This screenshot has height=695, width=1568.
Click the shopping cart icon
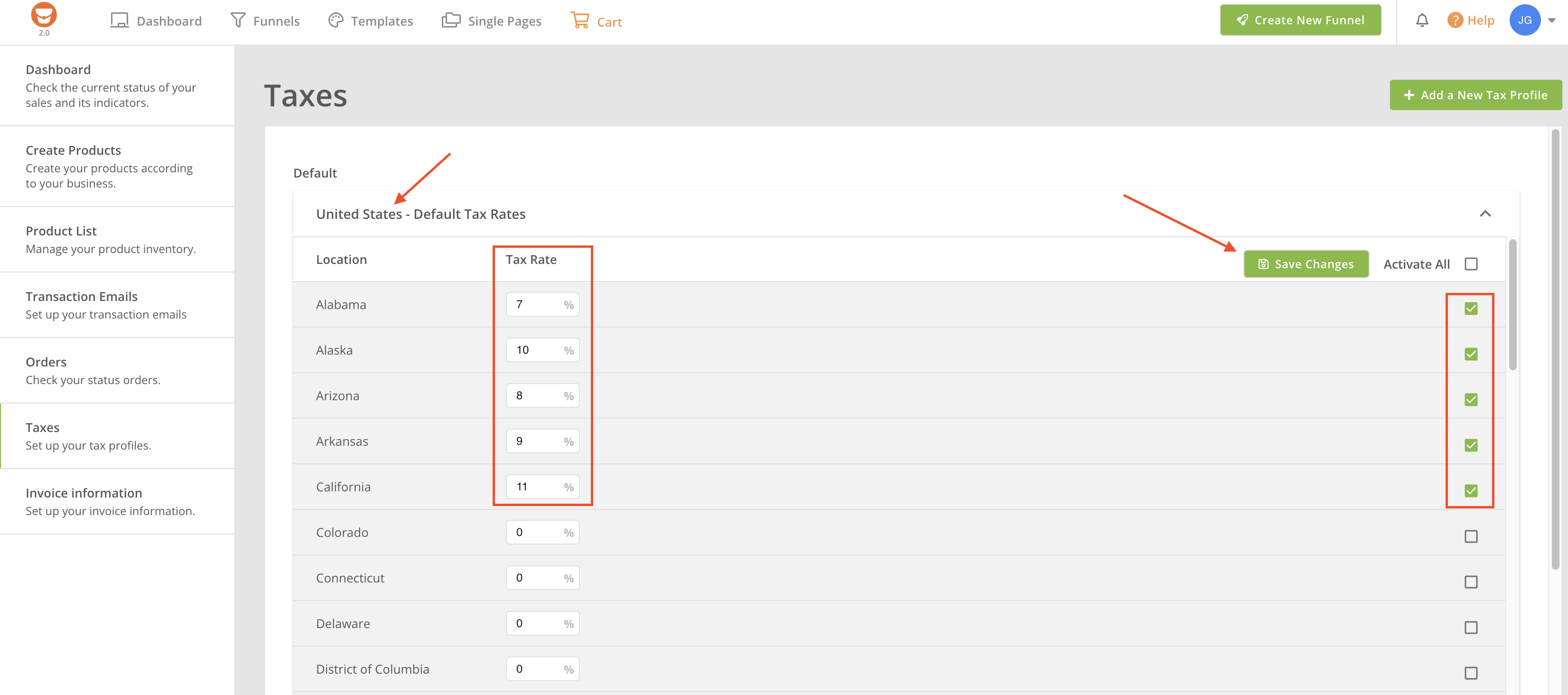click(579, 21)
